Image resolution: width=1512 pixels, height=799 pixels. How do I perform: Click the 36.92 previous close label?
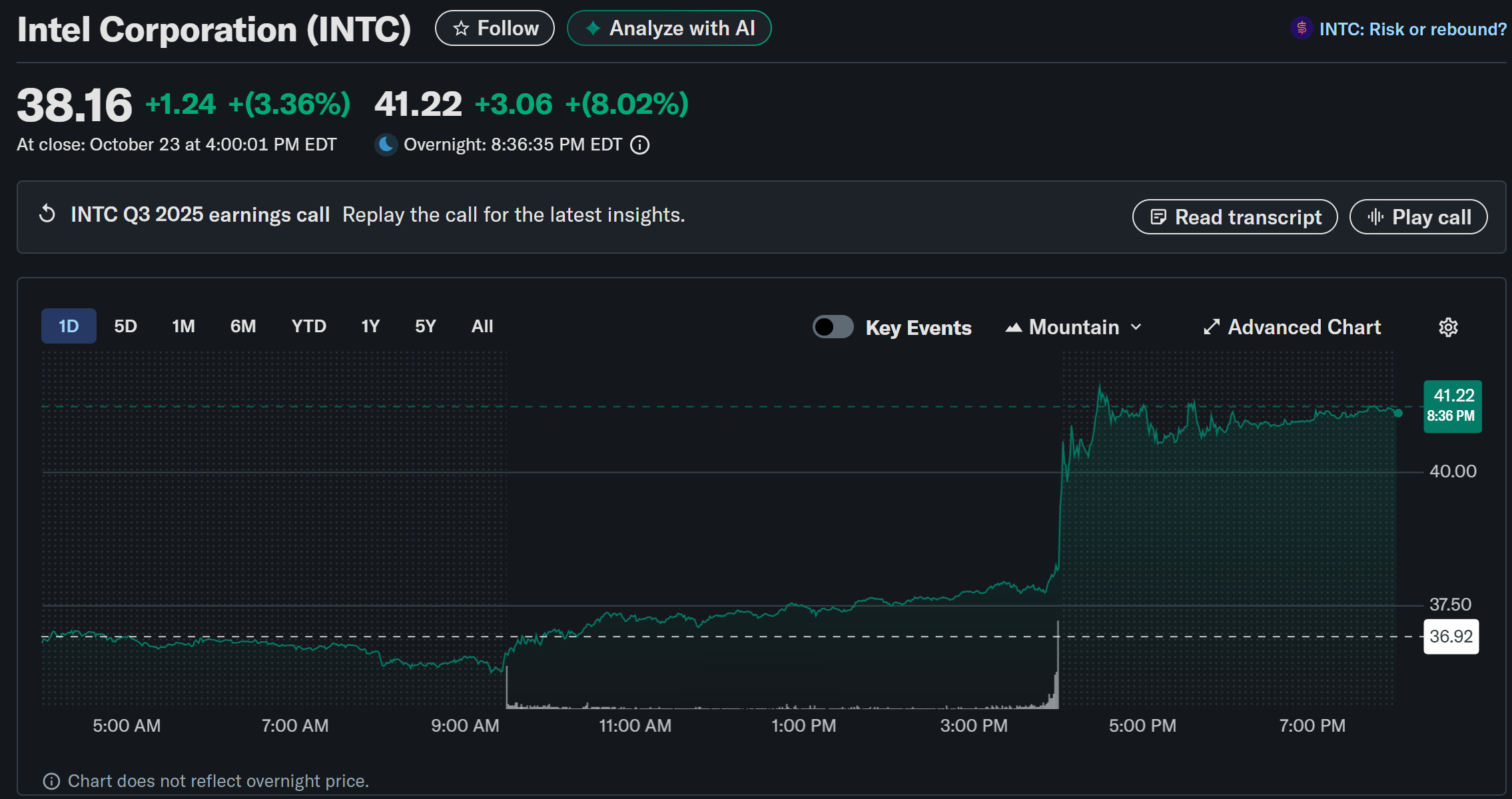pyautogui.click(x=1451, y=637)
